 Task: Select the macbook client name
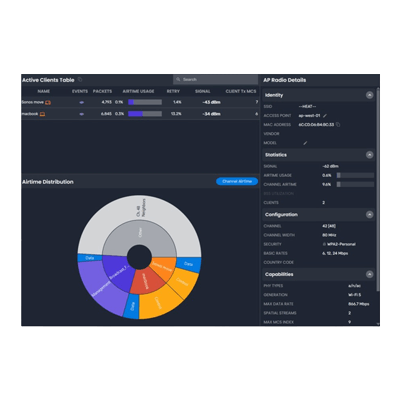pyautogui.click(x=30, y=114)
